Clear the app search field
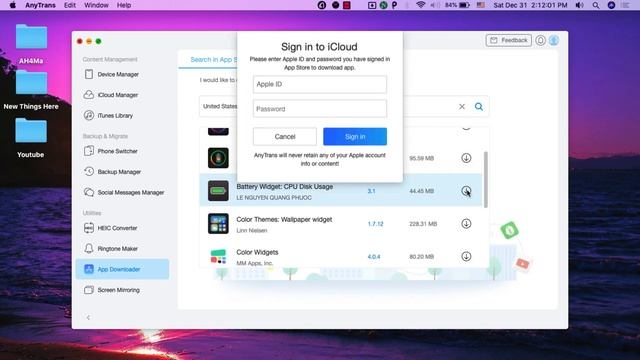 462,107
